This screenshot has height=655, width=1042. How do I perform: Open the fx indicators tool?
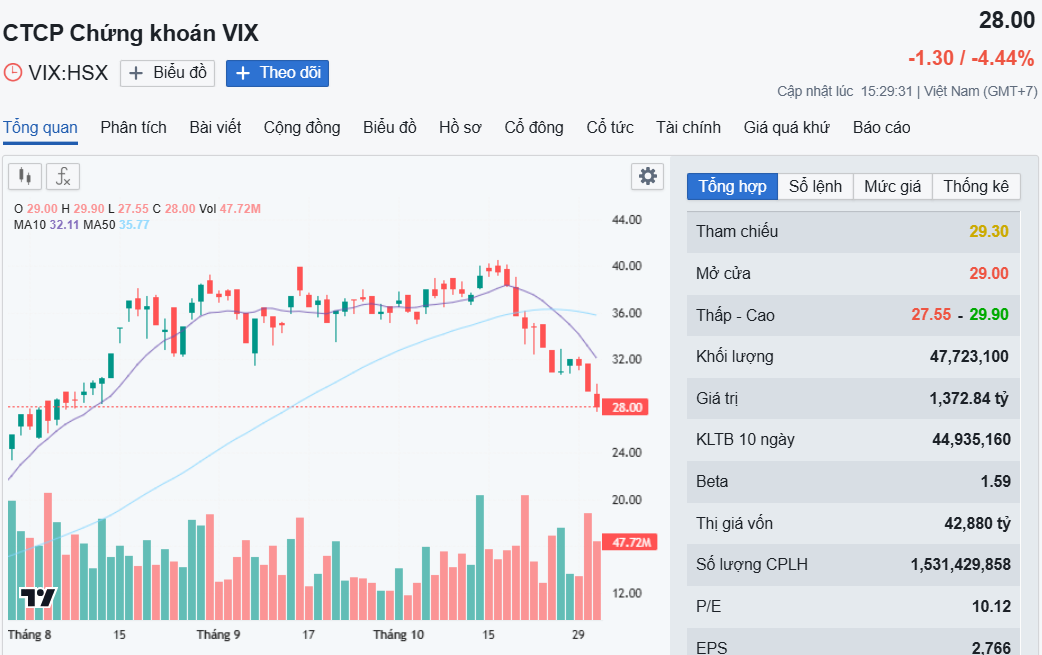[x=63, y=177]
